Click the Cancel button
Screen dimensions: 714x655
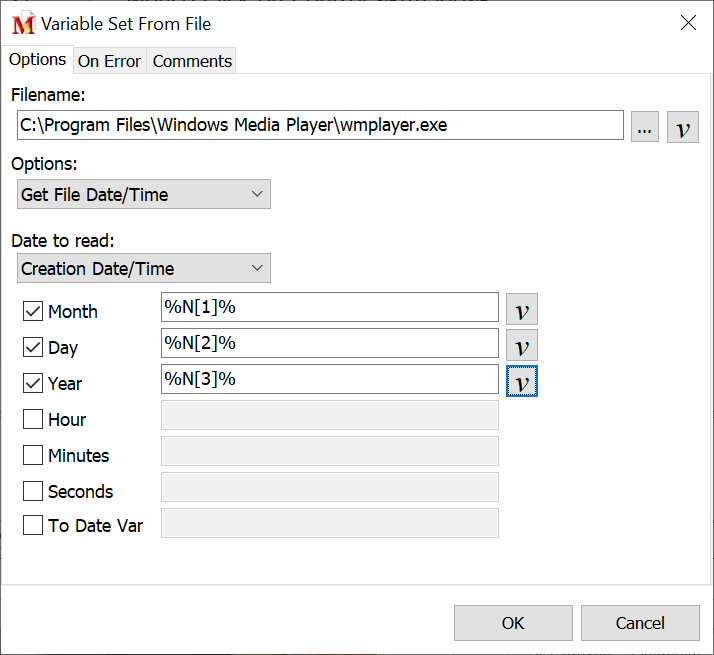pos(640,623)
